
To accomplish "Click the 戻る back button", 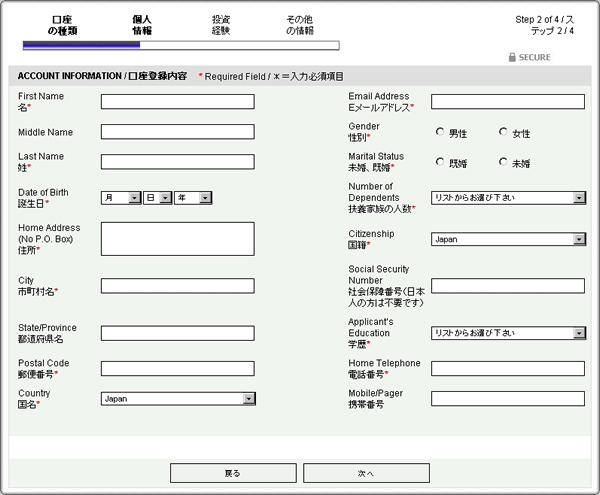I will click(x=233, y=473).
